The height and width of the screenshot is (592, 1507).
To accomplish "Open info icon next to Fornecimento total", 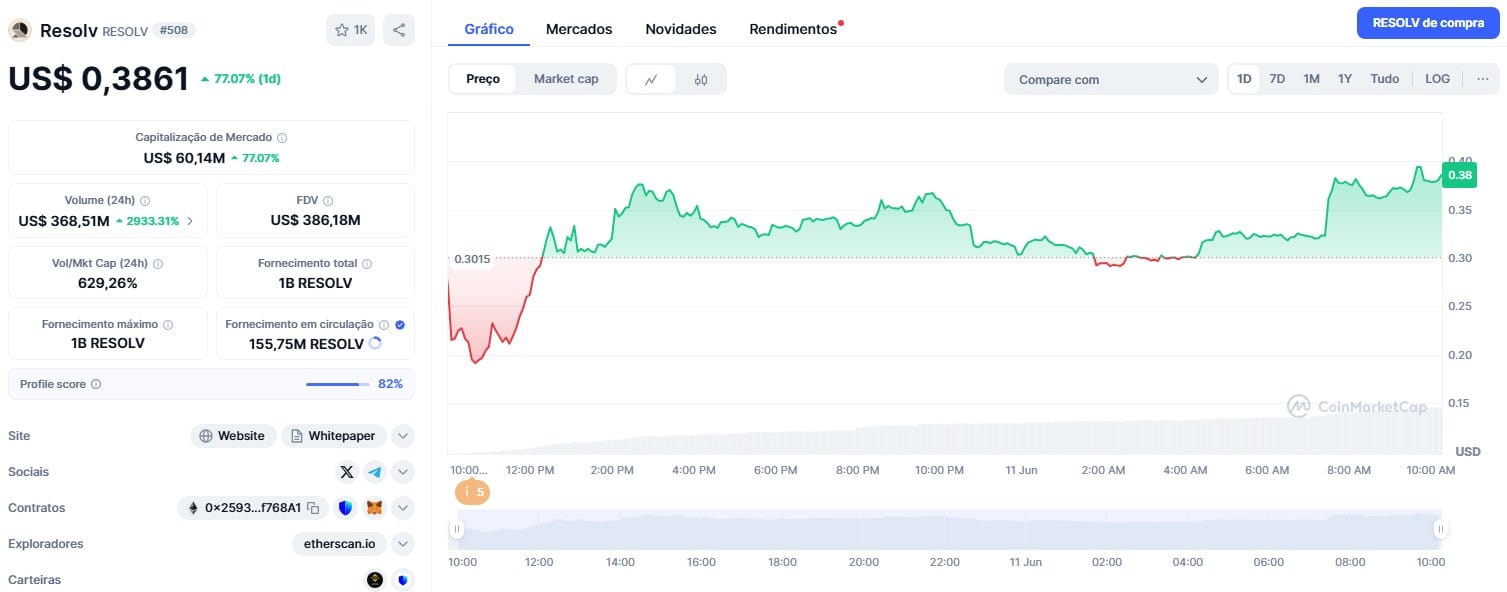I will coord(367,264).
